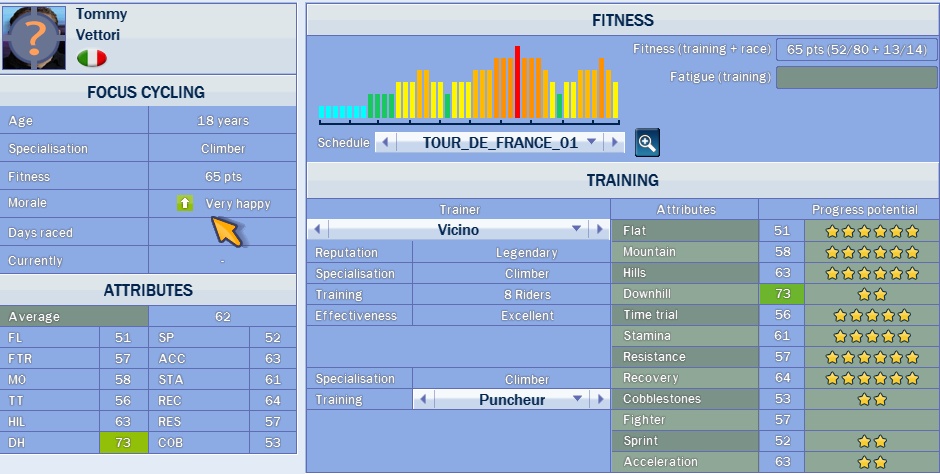Click the Italian flag icon
Screen dimensions: 940x474
(x=91, y=58)
